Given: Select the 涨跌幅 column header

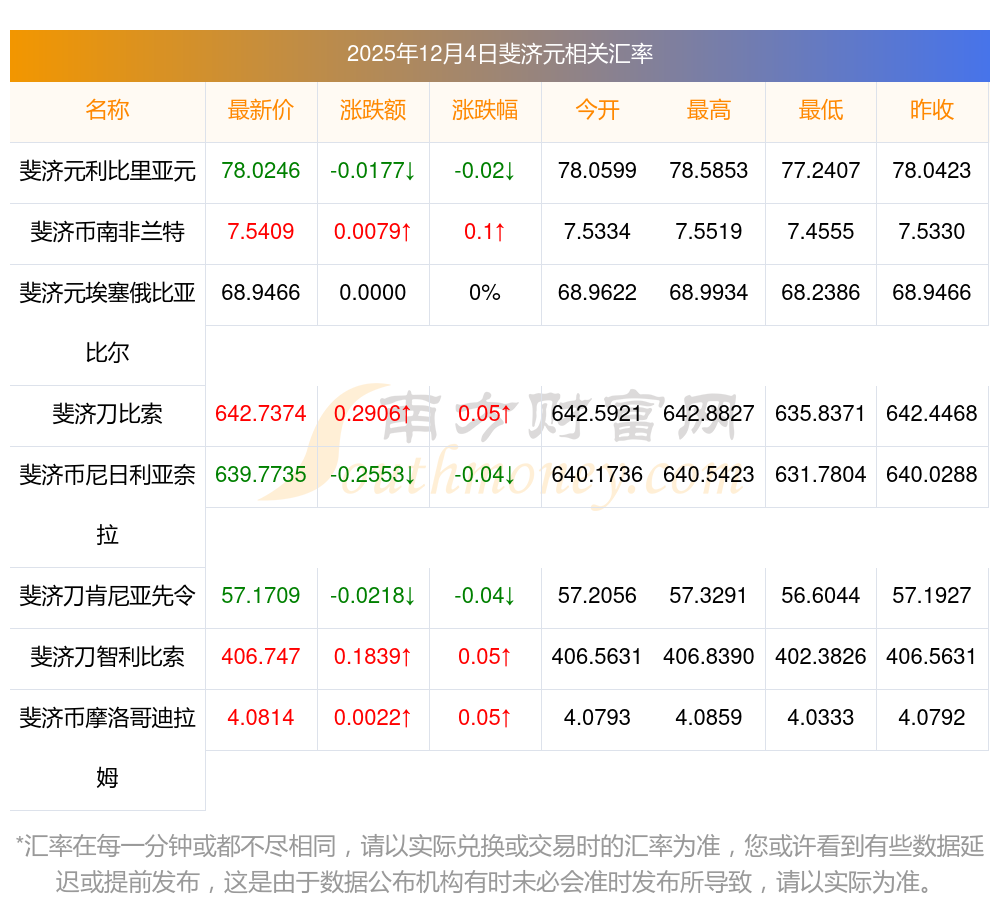Looking at the screenshot, I should 484,110.
